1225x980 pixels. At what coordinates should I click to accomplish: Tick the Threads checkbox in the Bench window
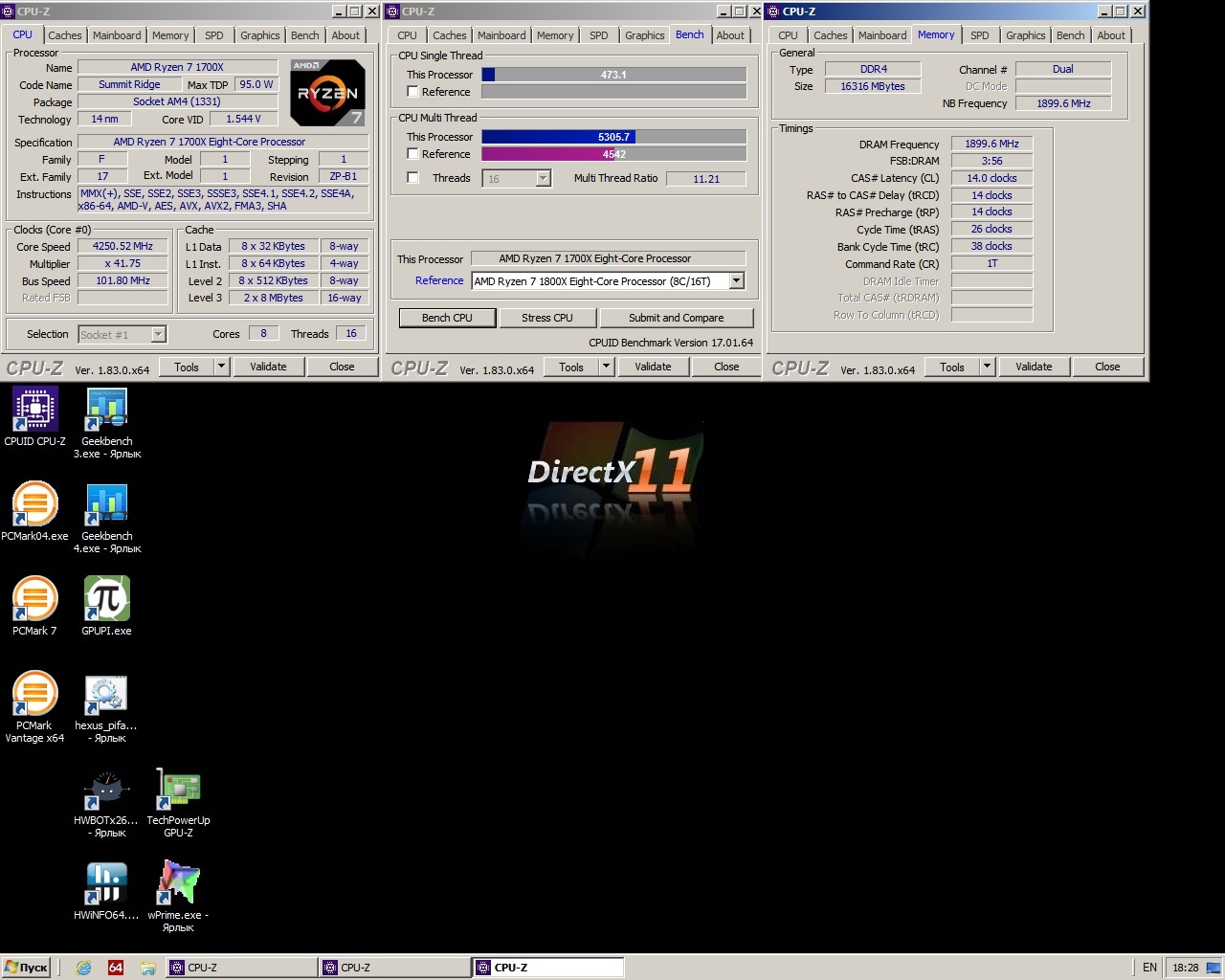pyautogui.click(x=412, y=178)
